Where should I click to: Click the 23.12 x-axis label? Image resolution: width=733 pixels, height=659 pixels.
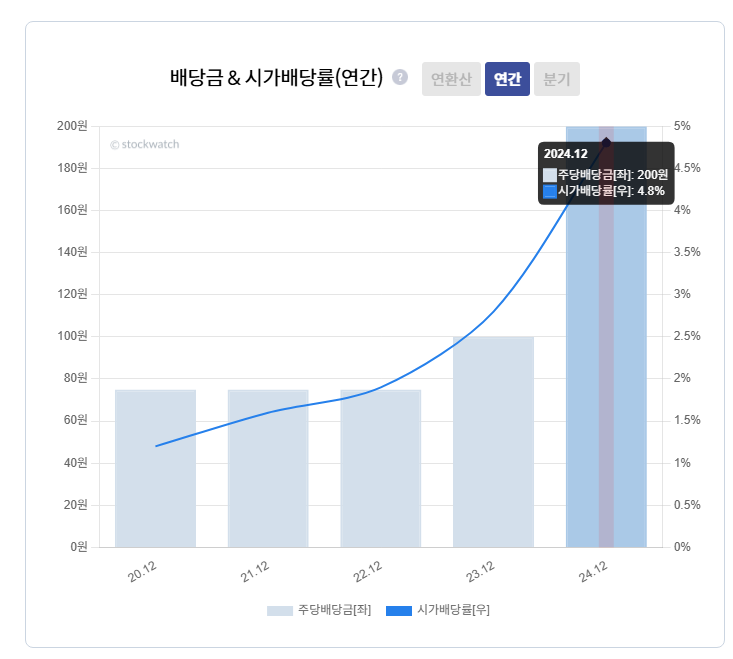click(x=480, y=572)
